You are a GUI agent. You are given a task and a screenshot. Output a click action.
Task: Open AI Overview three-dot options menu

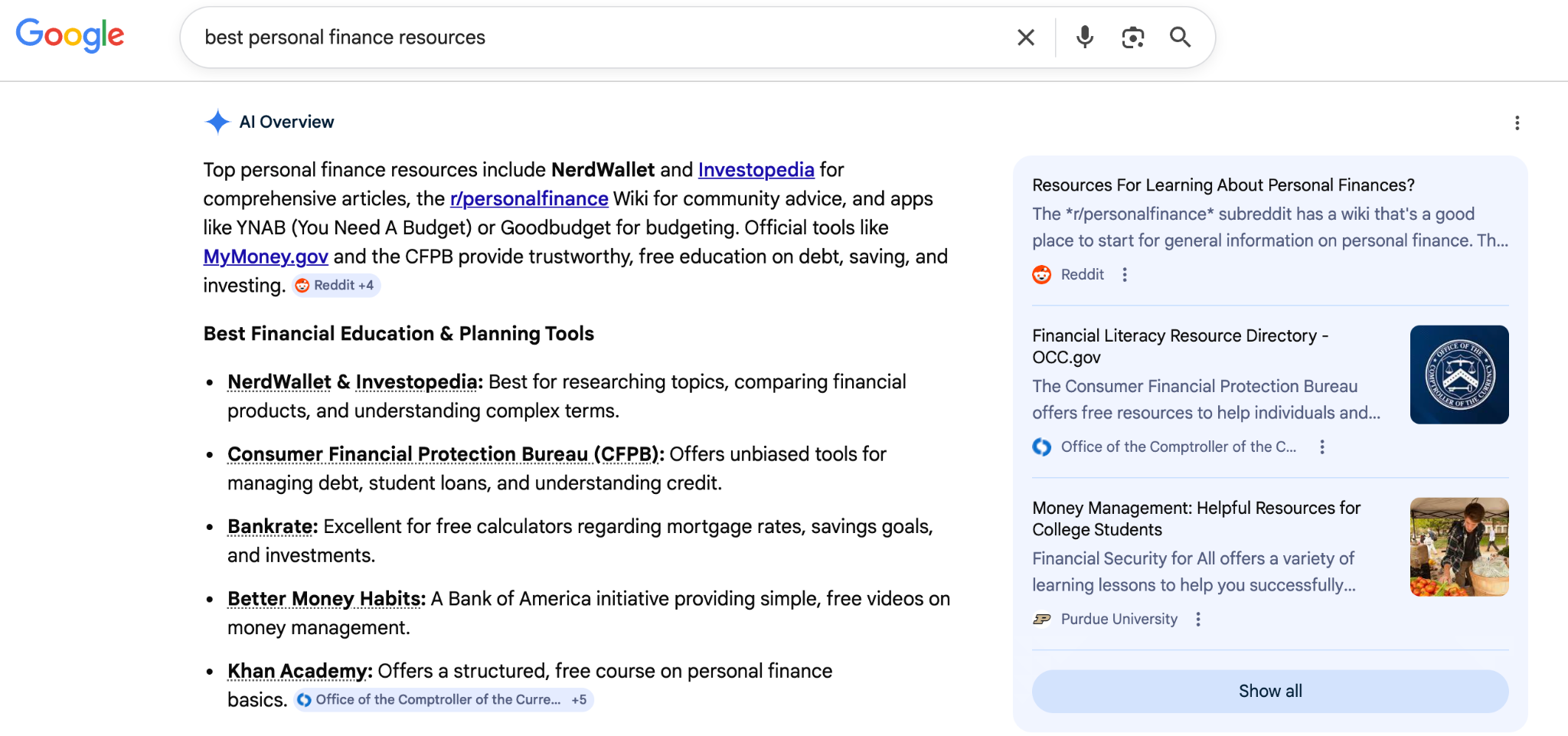(1517, 123)
